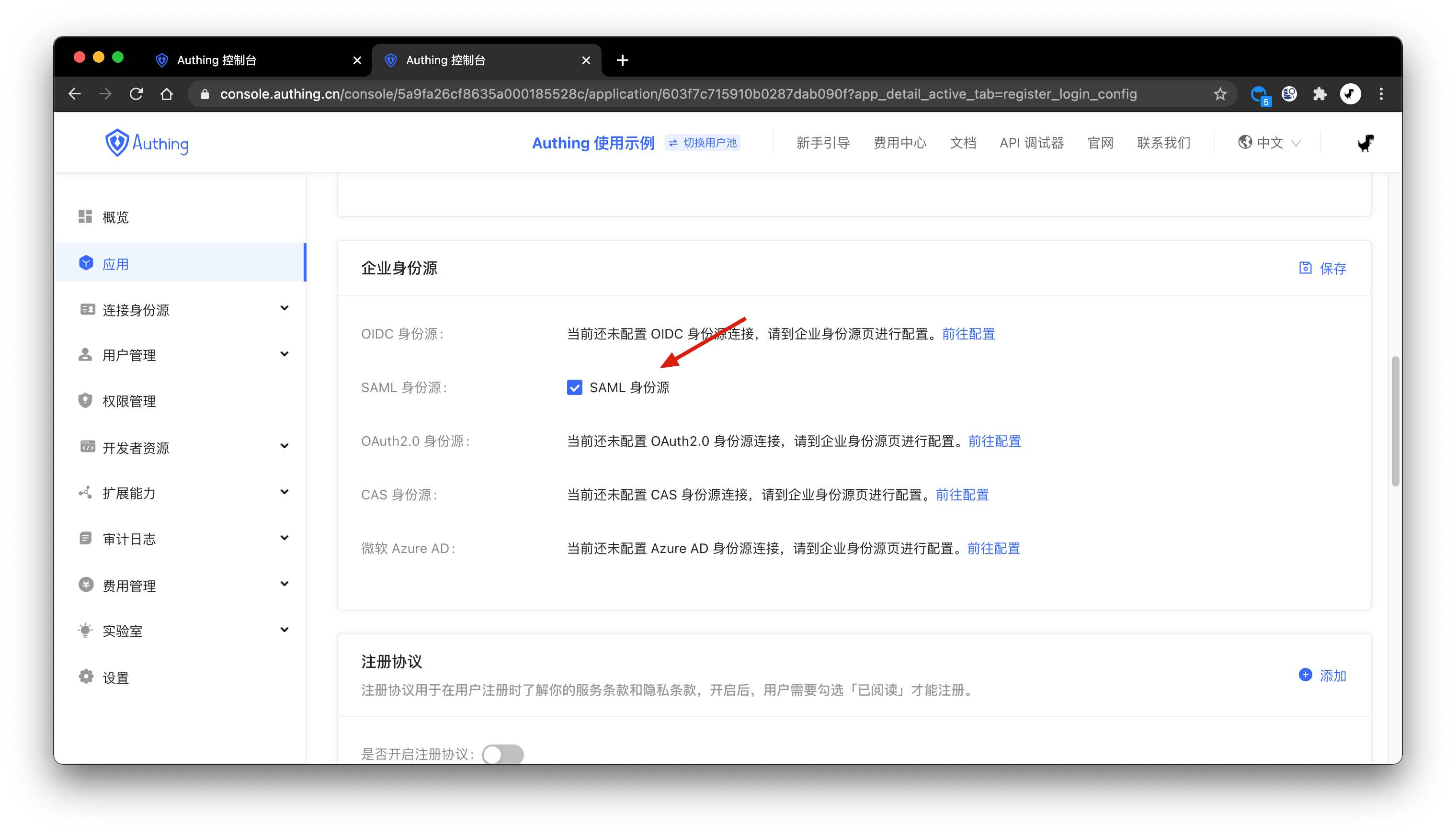Click the browser reload icon

coord(136,94)
